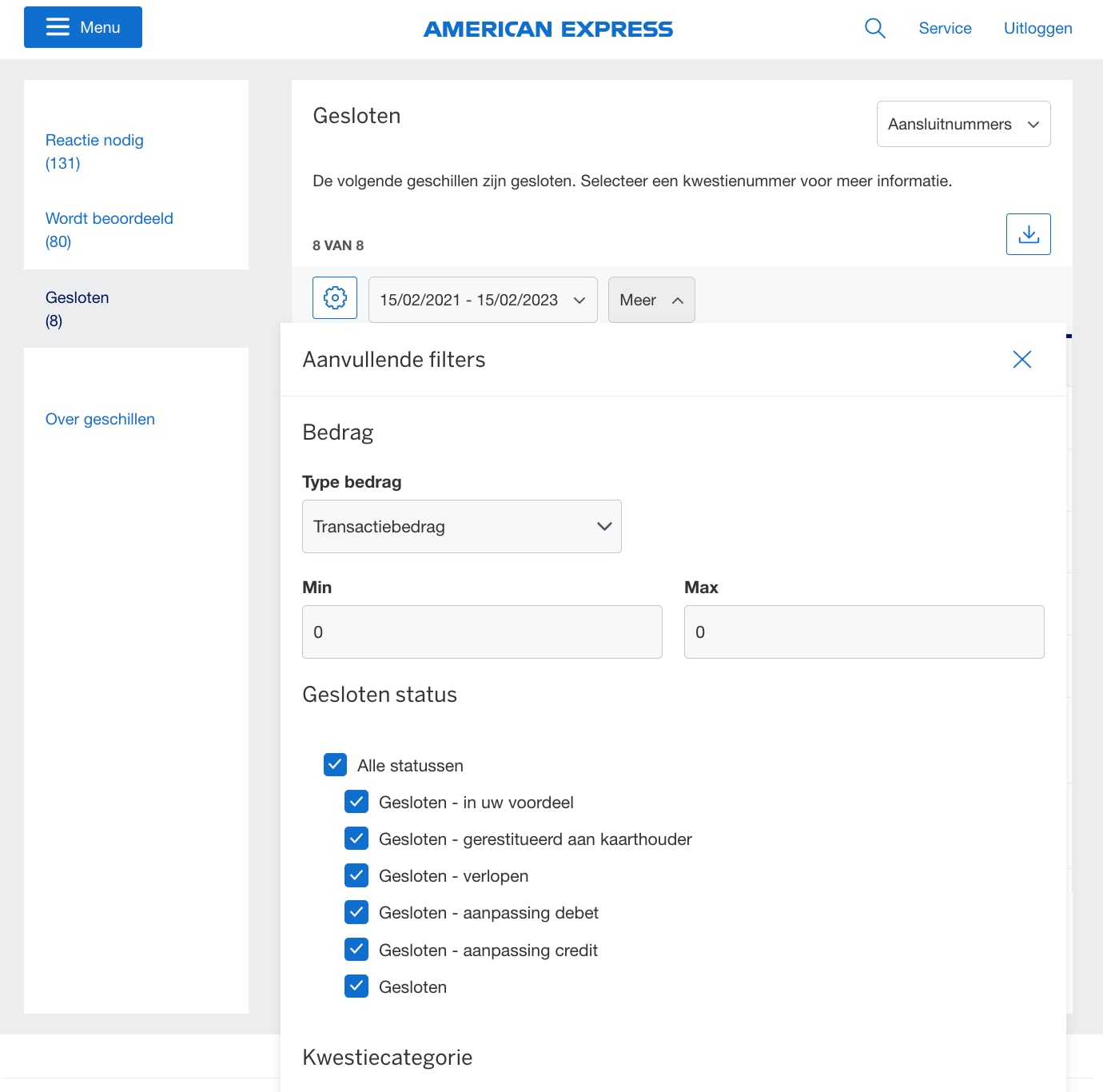This screenshot has width=1103, height=1092.
Task: Switch to the Wordt beoordeeld section
Action: click(x=109, y=217)
